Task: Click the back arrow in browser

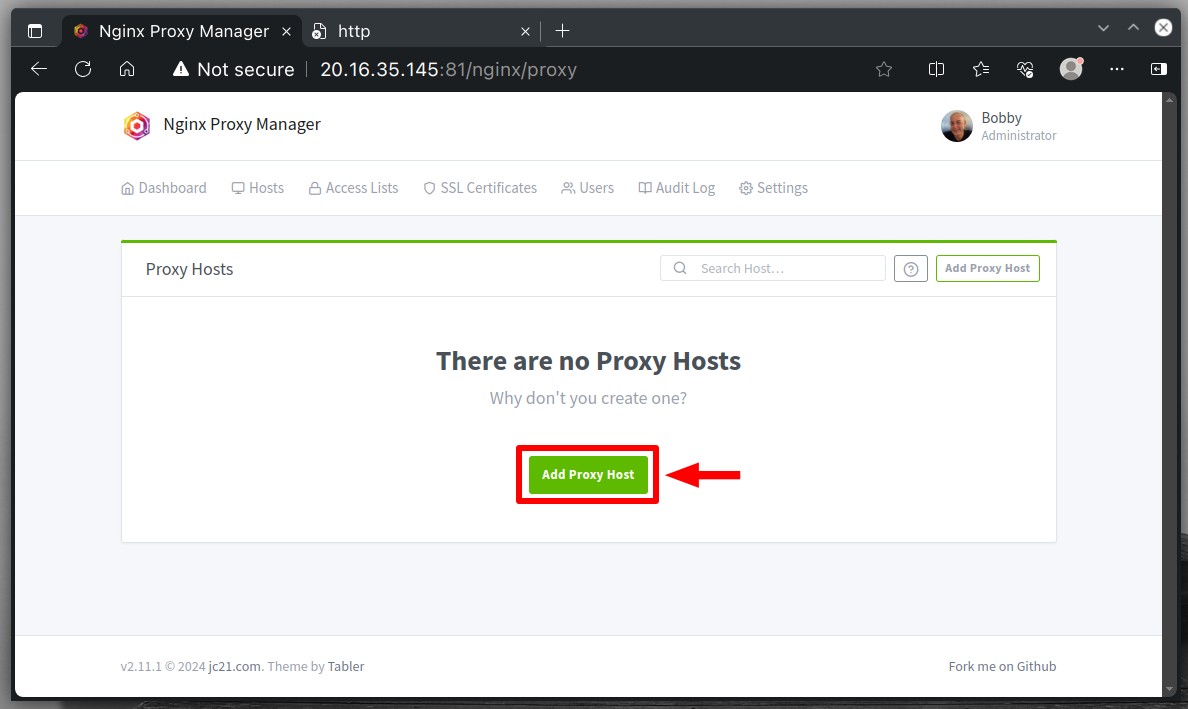Action: pyautogui.click(x=39, y=69)
